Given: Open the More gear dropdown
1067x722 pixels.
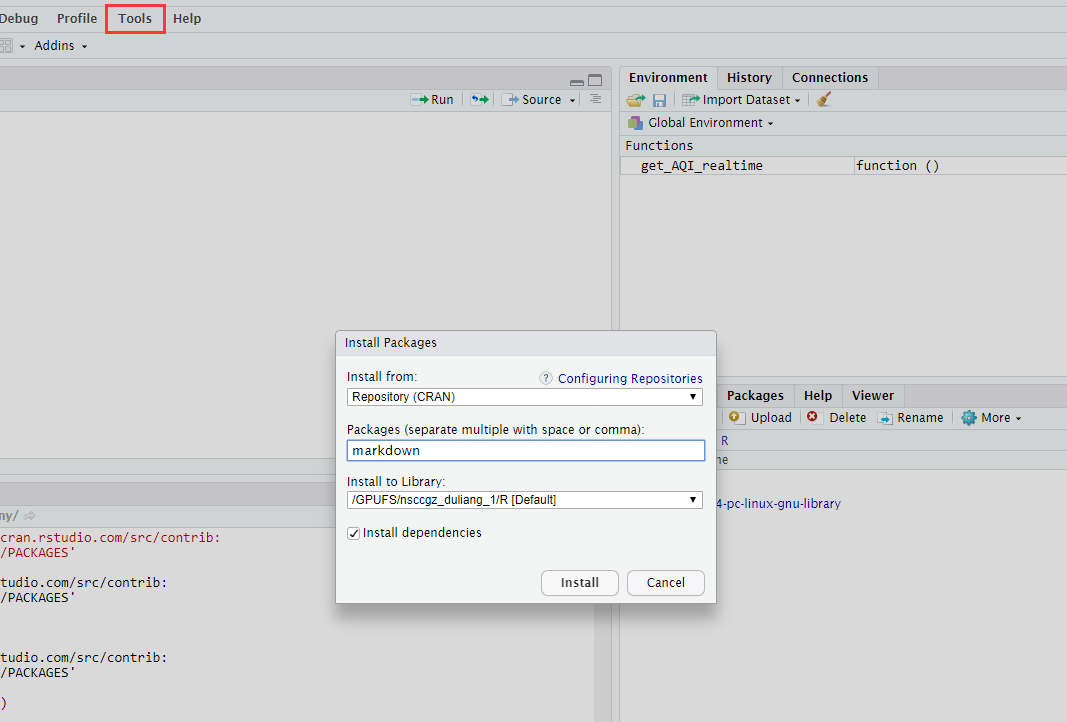Looking at the screenshot, I should click(991, 418).
